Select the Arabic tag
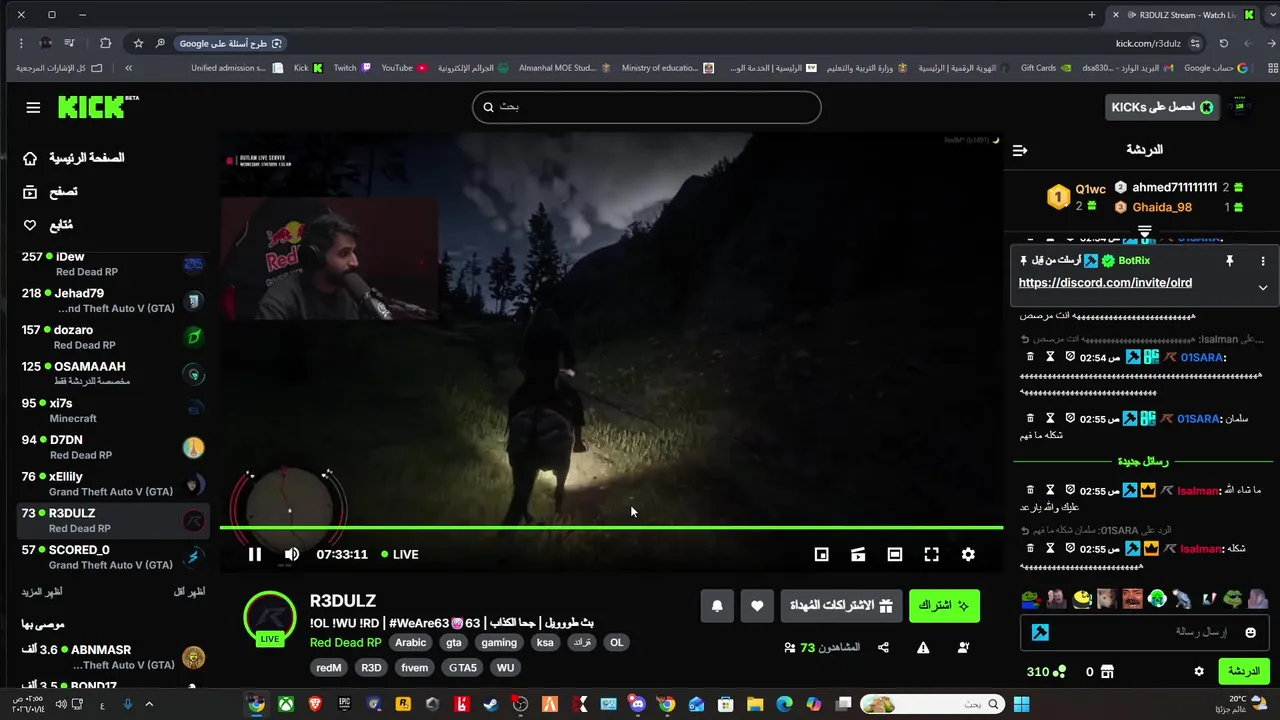Image resolution: width=1280 pixels, height=720 pixels. pos(410,643)
